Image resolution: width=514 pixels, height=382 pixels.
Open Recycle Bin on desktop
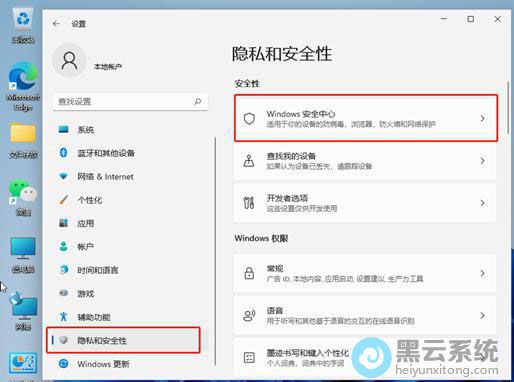pyautogui.click(x=23, y=26)
